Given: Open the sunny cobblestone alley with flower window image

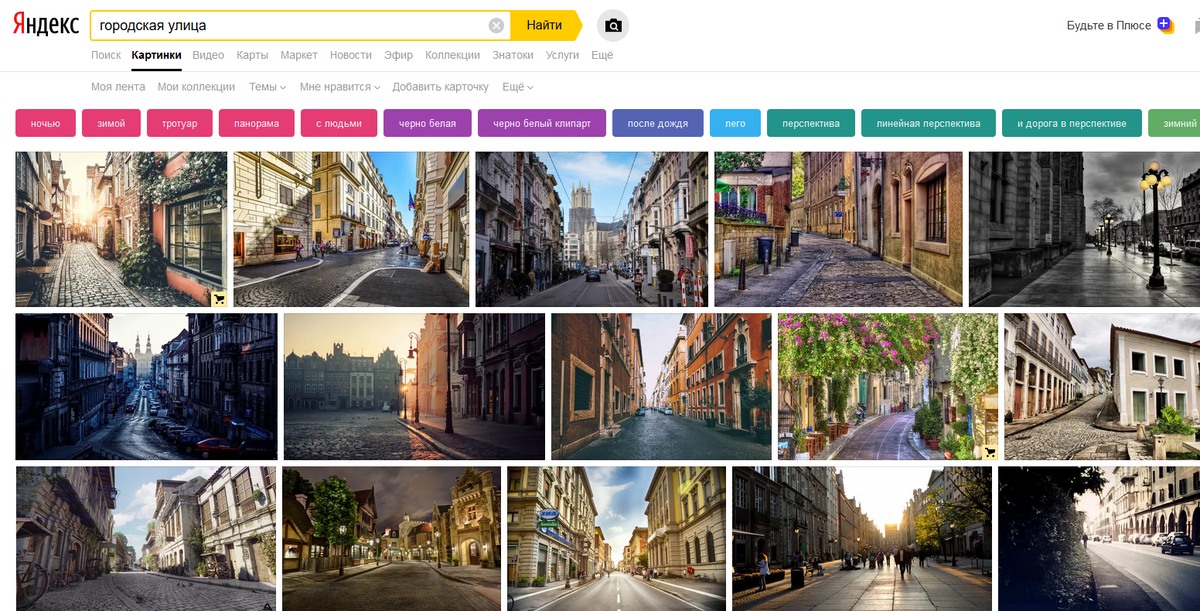Looking at the screenshot, I should 121,229.
